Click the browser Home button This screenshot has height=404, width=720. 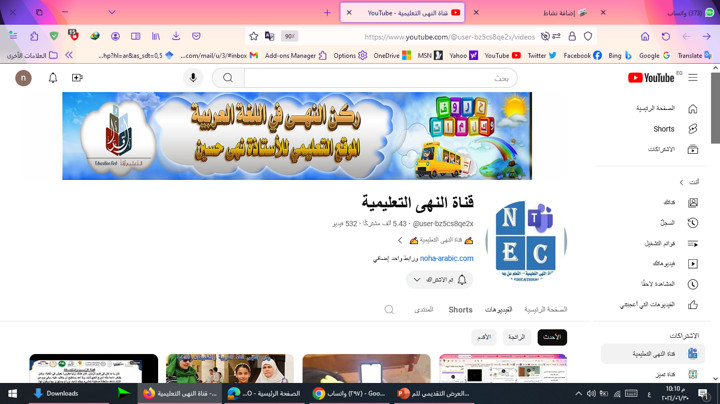click(x=645, y=36)
